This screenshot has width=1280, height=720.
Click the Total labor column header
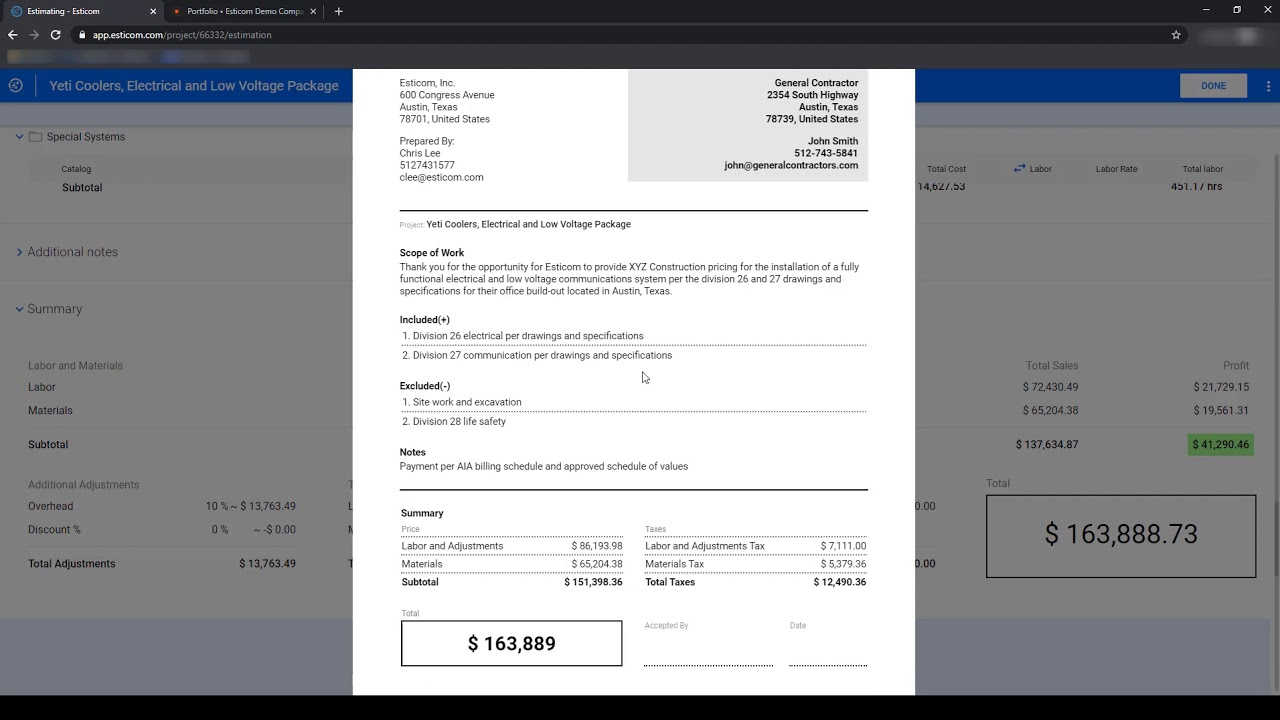1203,169
